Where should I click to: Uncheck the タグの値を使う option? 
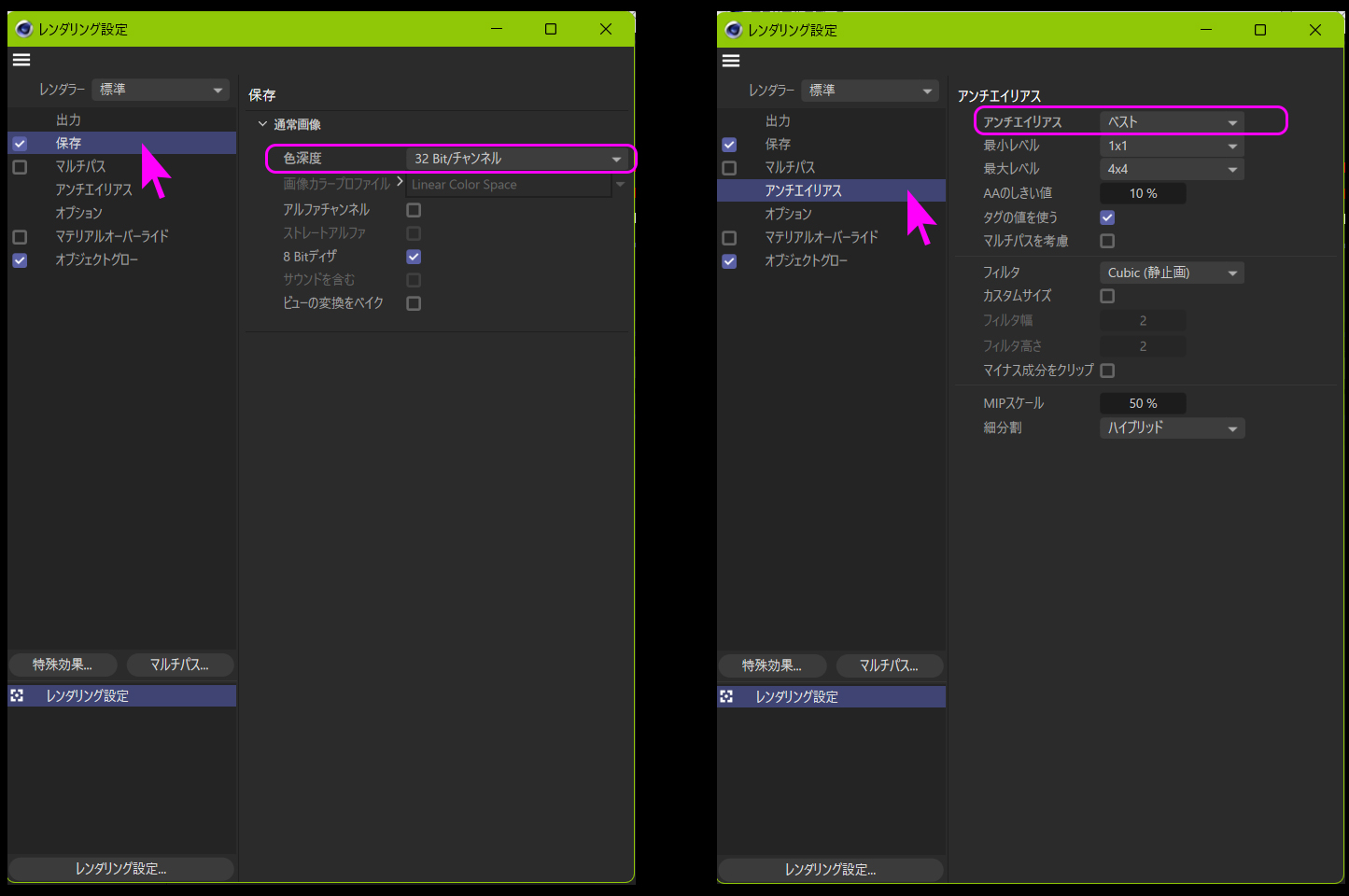[x=1107, y=217]
